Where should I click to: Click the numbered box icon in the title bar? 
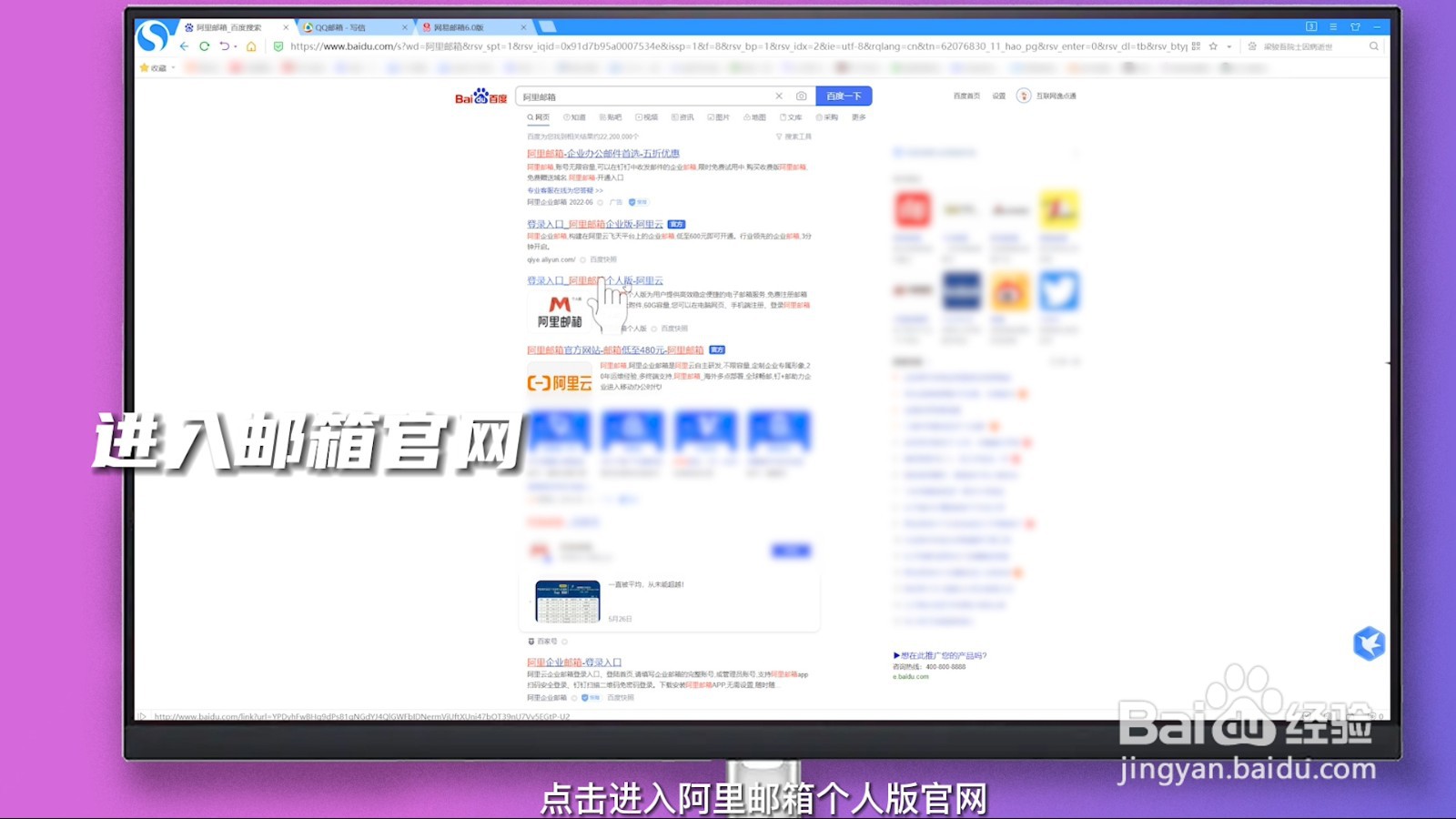coord(1311,27)
